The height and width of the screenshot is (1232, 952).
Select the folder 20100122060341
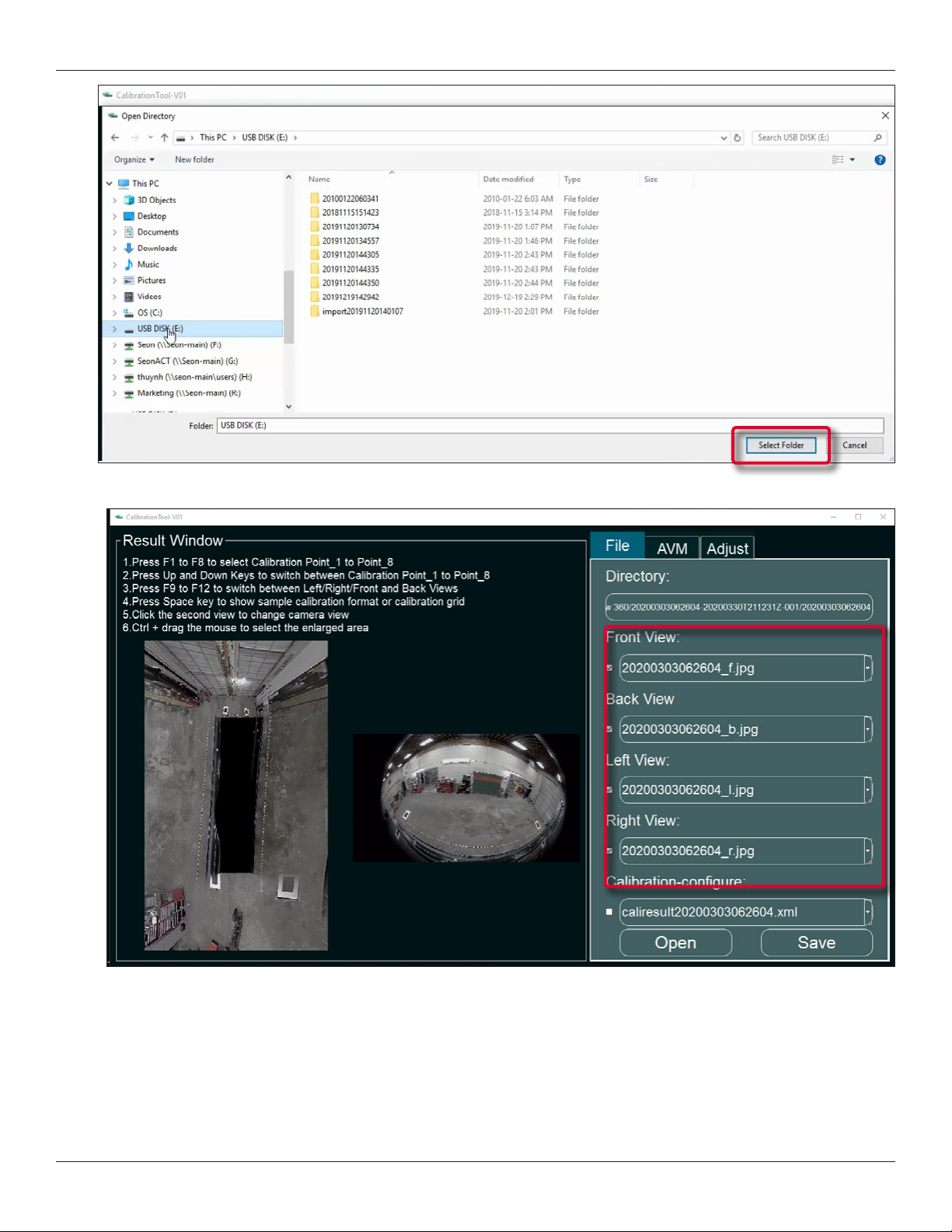pyautogui.click(x=350, y=199)
